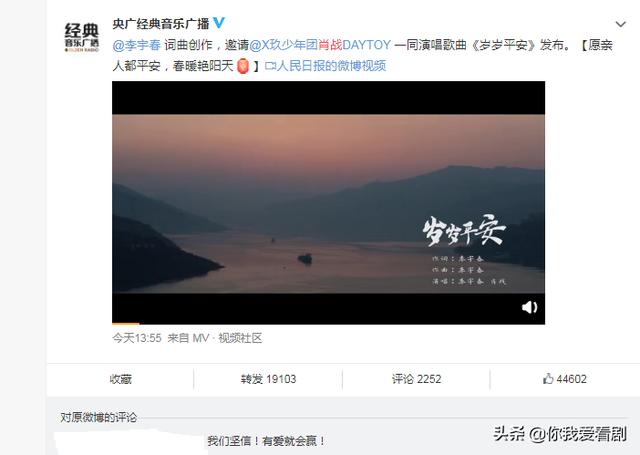Open the @X玖少年团肖战DAYTOY mention link
640x455 pixels.
point(320,44)
